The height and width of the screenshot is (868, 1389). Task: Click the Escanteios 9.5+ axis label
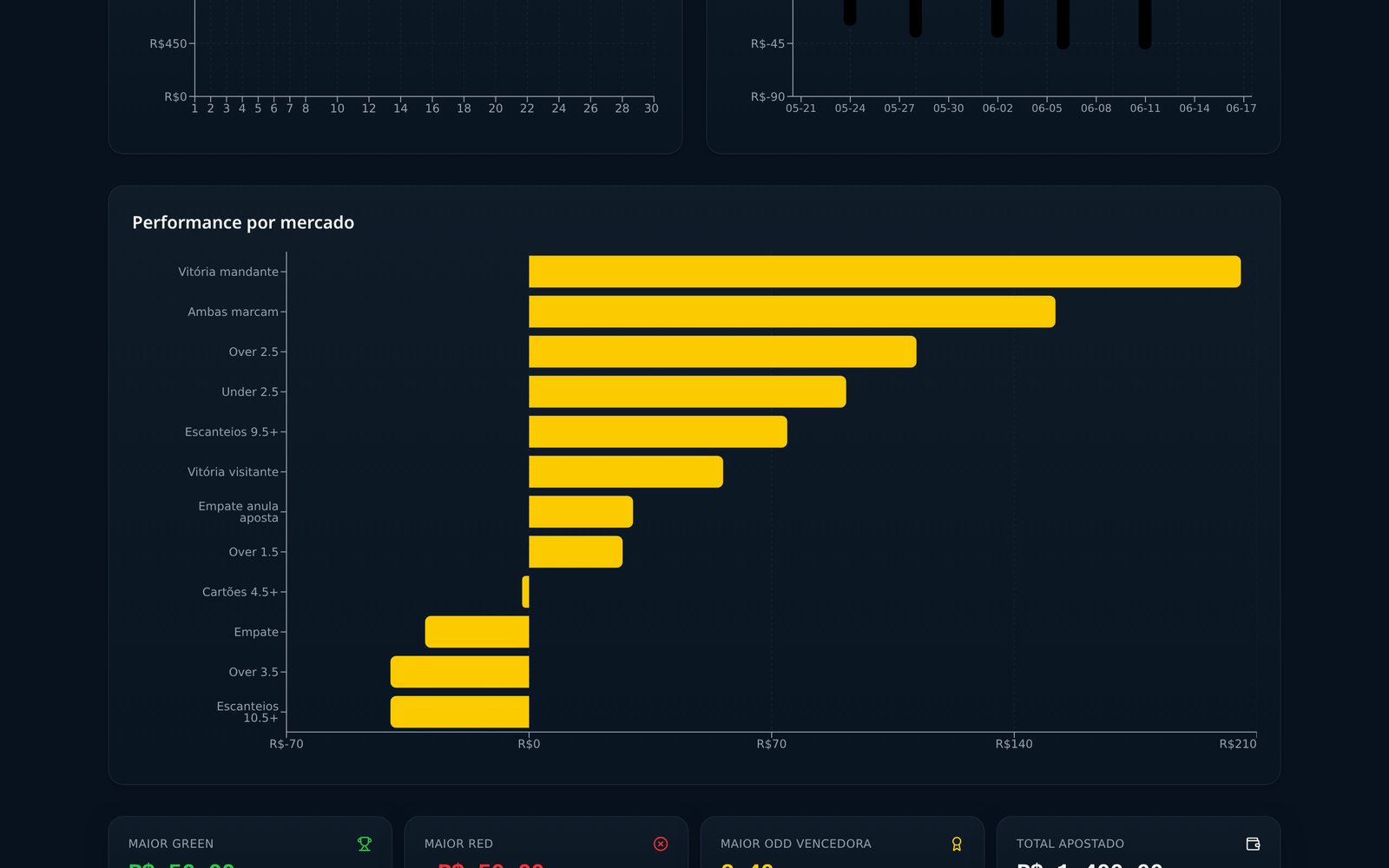231,431
